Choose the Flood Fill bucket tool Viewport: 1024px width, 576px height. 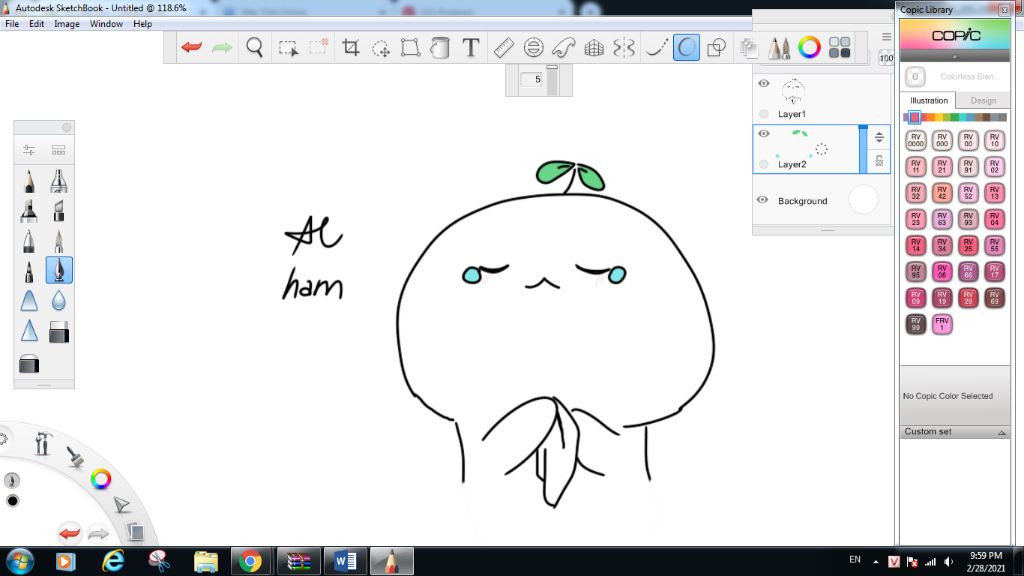440,47
